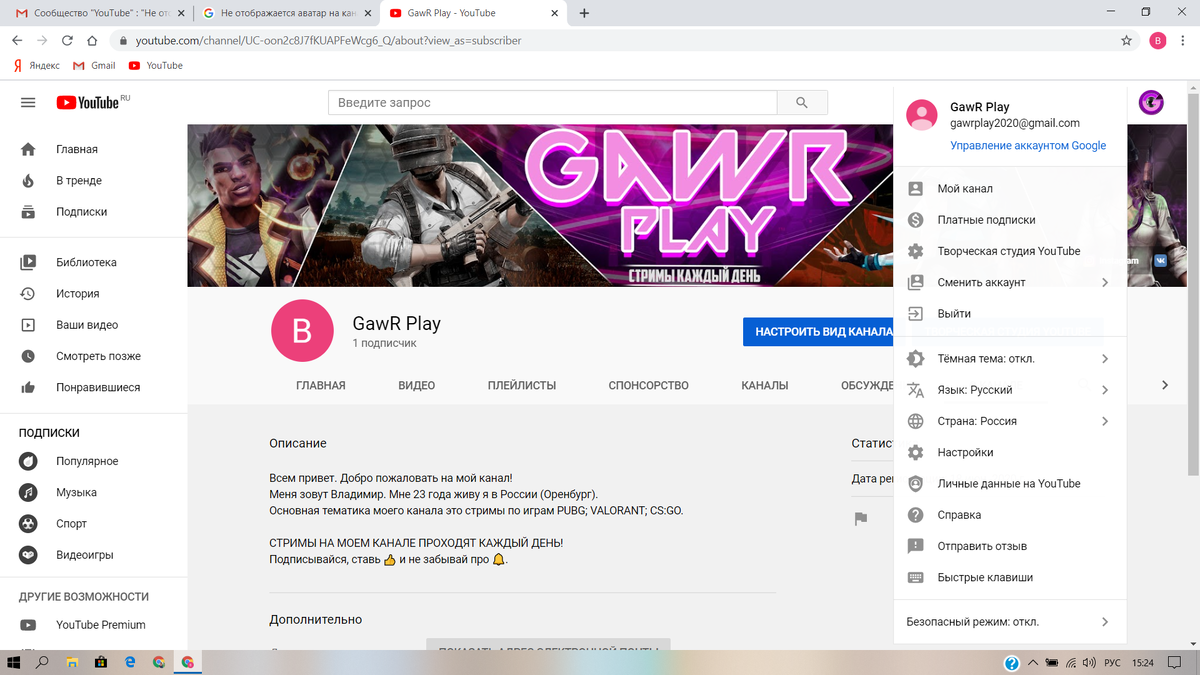Switch to the Gmail community browser tab
1200x675 pixels.
pyautogui.click(x=99, y=13)
